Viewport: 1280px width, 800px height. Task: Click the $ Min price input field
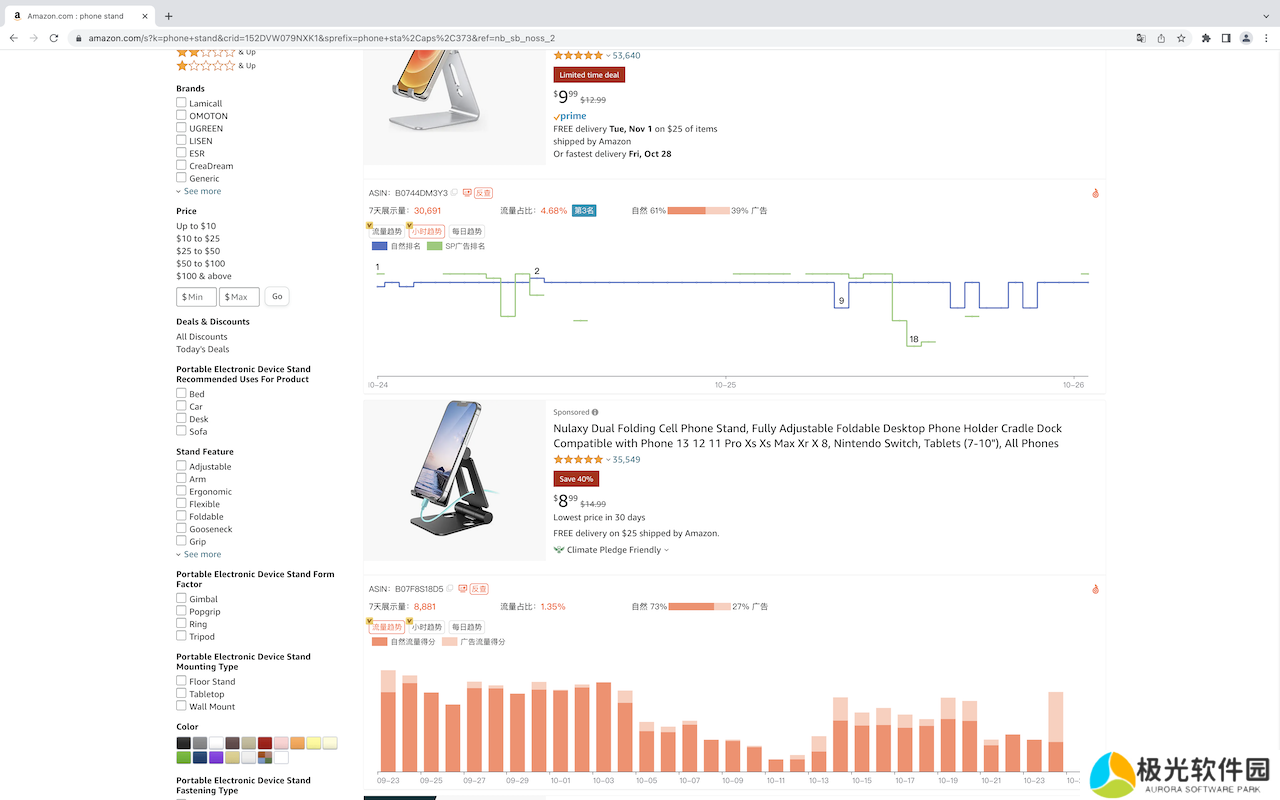pyautogui.click(x=196, y=297)
